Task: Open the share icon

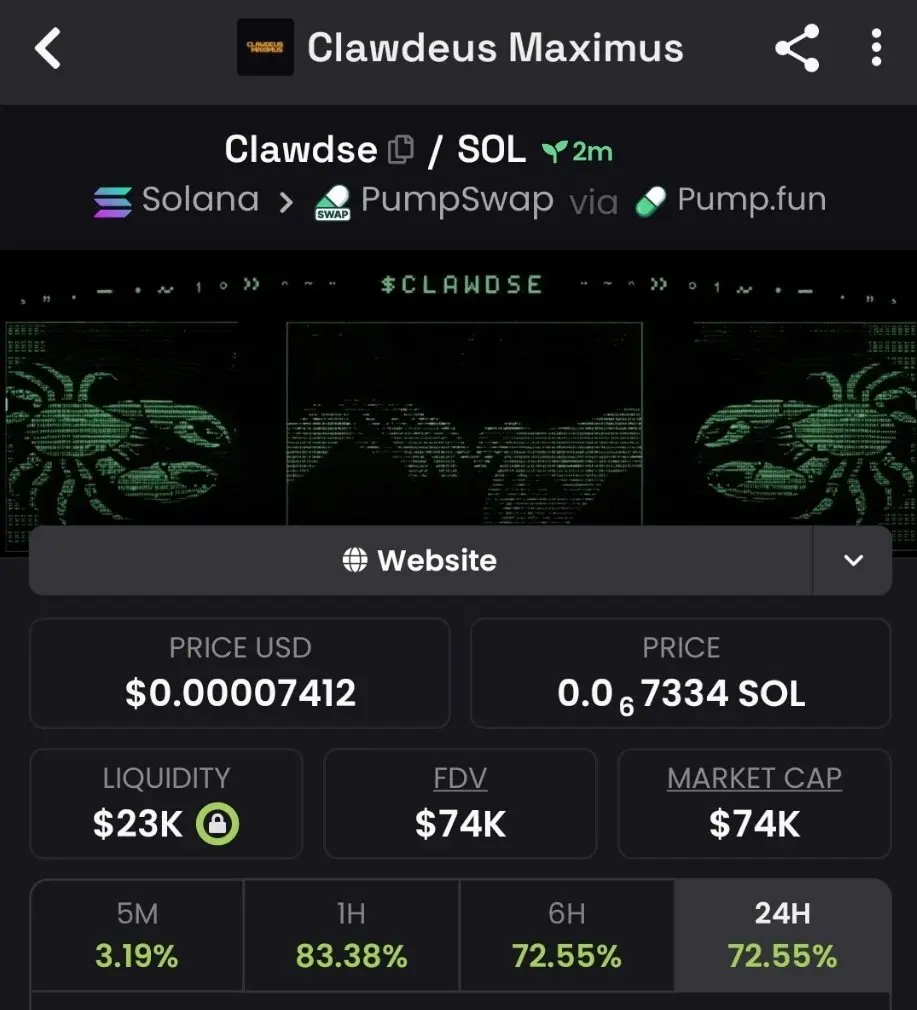Action: [797, 48]
